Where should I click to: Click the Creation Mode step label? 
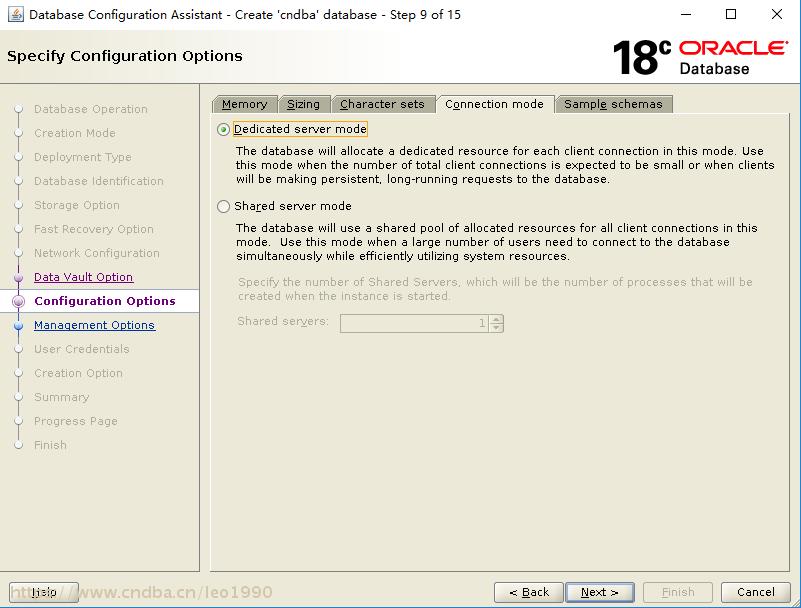click(x=75, y=133)
